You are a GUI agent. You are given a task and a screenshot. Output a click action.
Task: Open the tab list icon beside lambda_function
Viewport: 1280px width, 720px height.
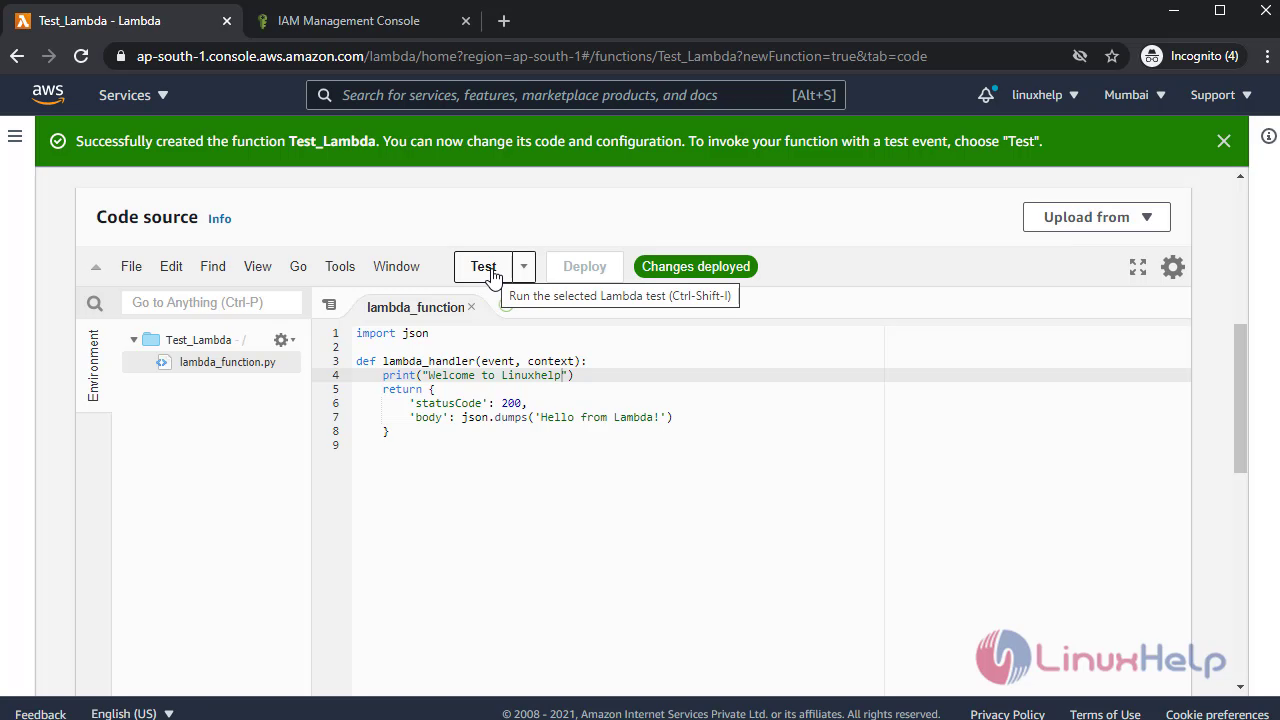click(329, 305)
